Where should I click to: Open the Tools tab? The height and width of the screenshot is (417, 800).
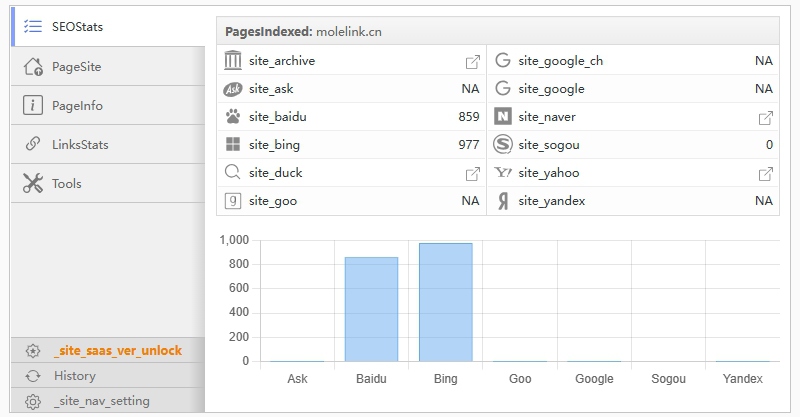(x=67, y=184)
